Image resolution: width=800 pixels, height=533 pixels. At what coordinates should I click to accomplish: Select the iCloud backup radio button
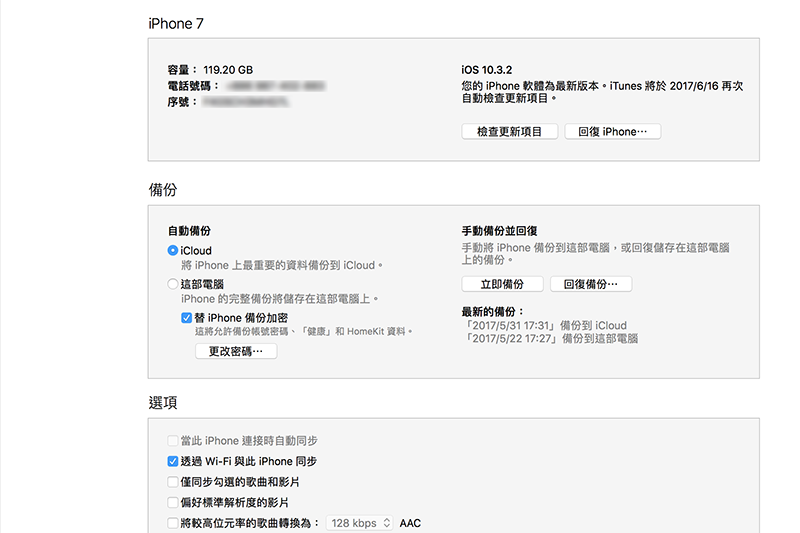coord(173,251)
